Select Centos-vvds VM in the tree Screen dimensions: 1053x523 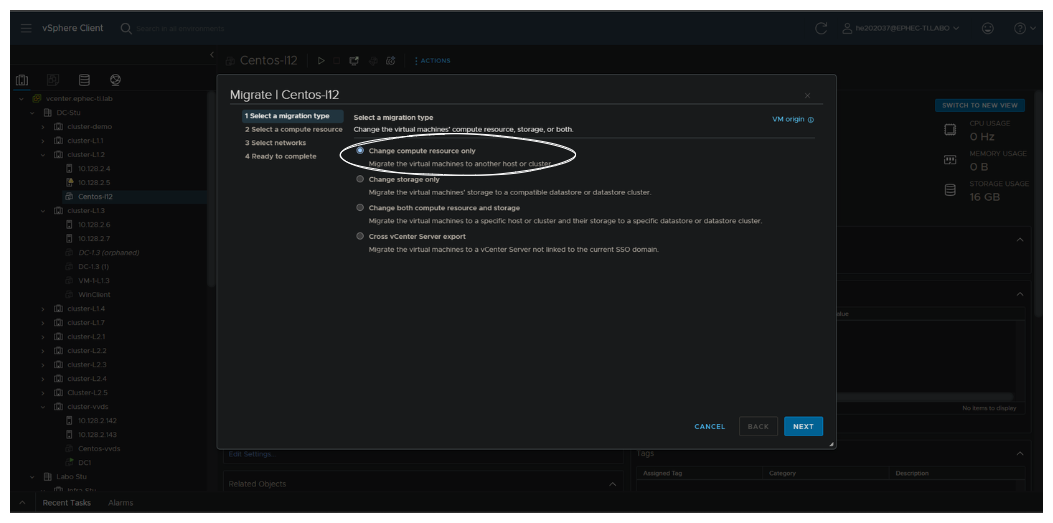pyautogui.click(x=99, y=448)
